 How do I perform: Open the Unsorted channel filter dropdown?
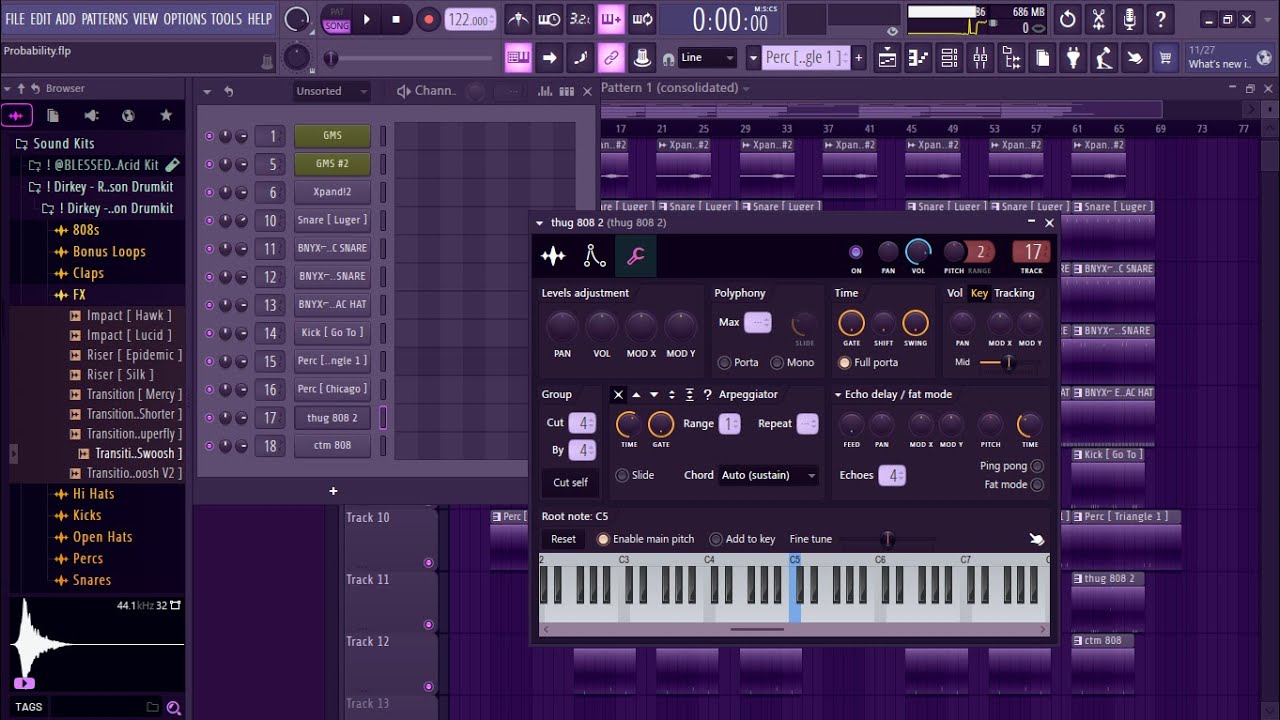point(332,91)
